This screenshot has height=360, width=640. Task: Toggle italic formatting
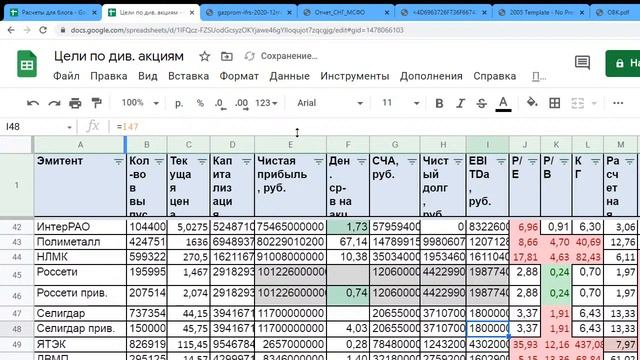pyautogui.click(x=460, y=103)
